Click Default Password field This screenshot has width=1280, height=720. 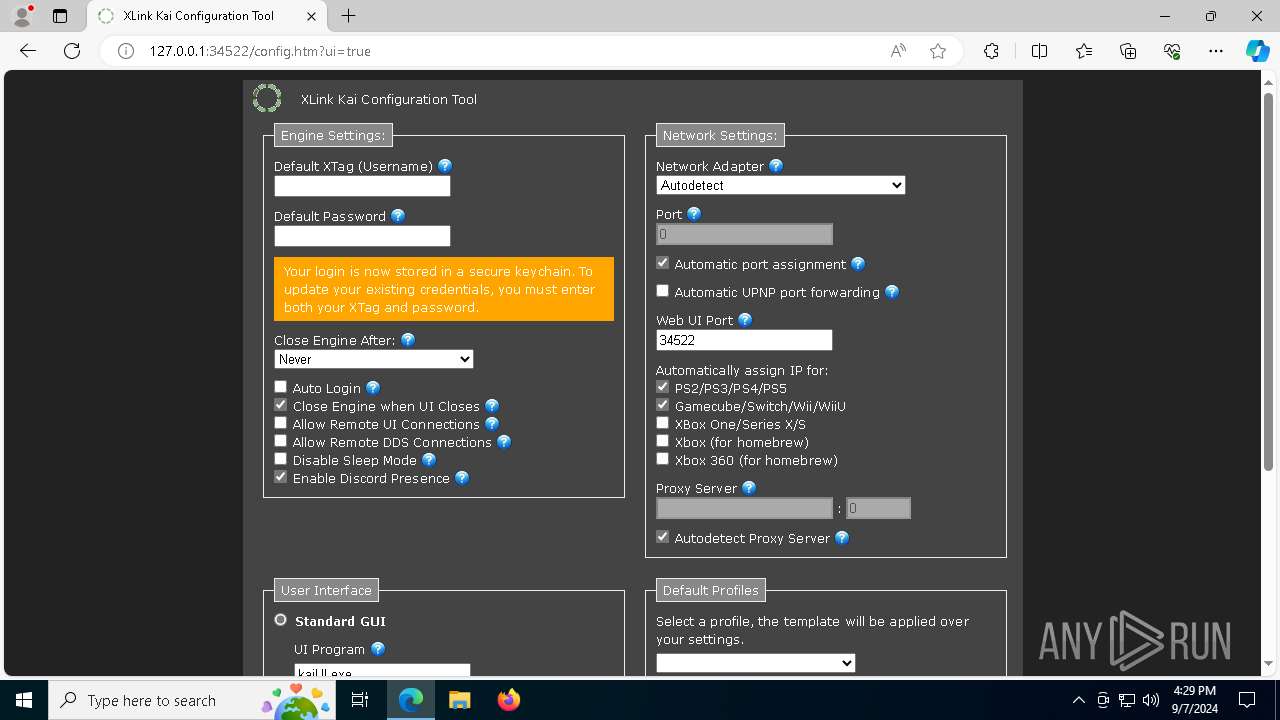[363, 236]
